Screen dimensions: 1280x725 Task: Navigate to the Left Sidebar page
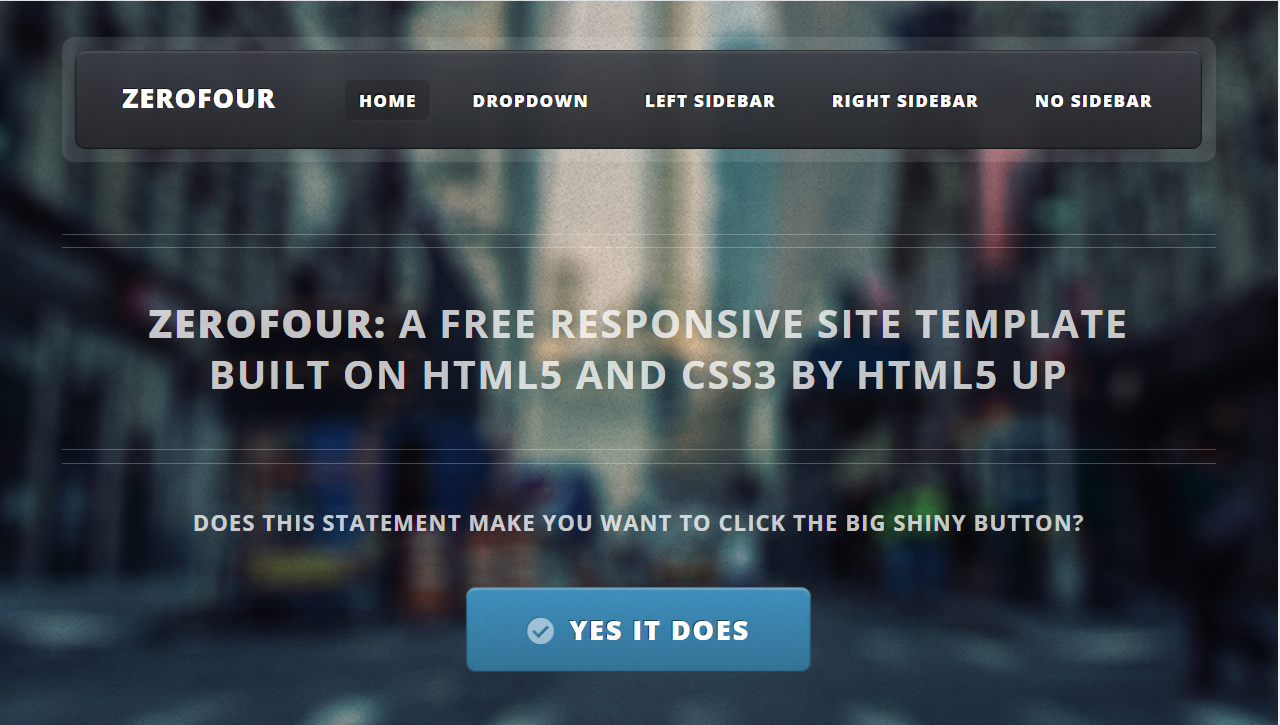[x=710, y=101]
